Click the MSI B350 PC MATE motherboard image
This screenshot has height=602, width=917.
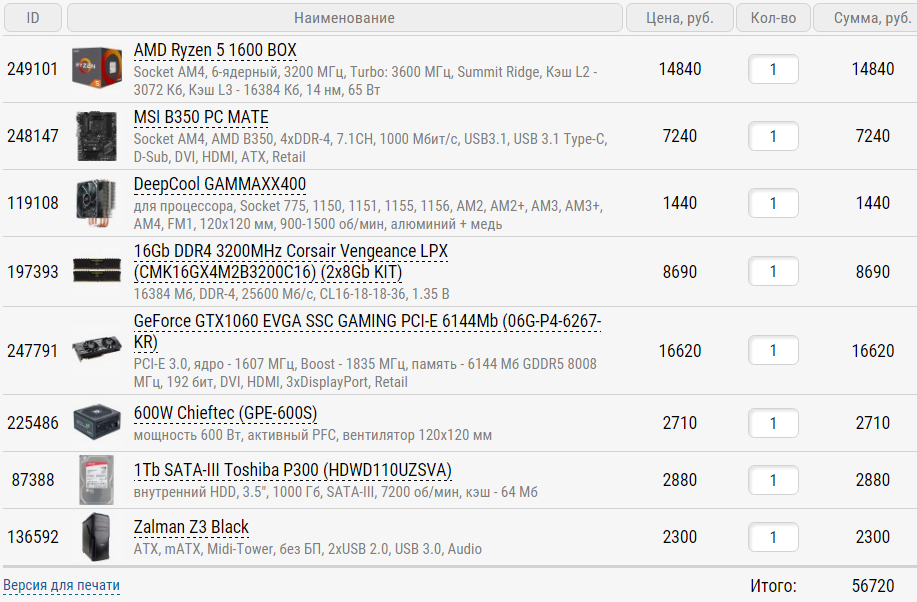(x=97, y=136)
